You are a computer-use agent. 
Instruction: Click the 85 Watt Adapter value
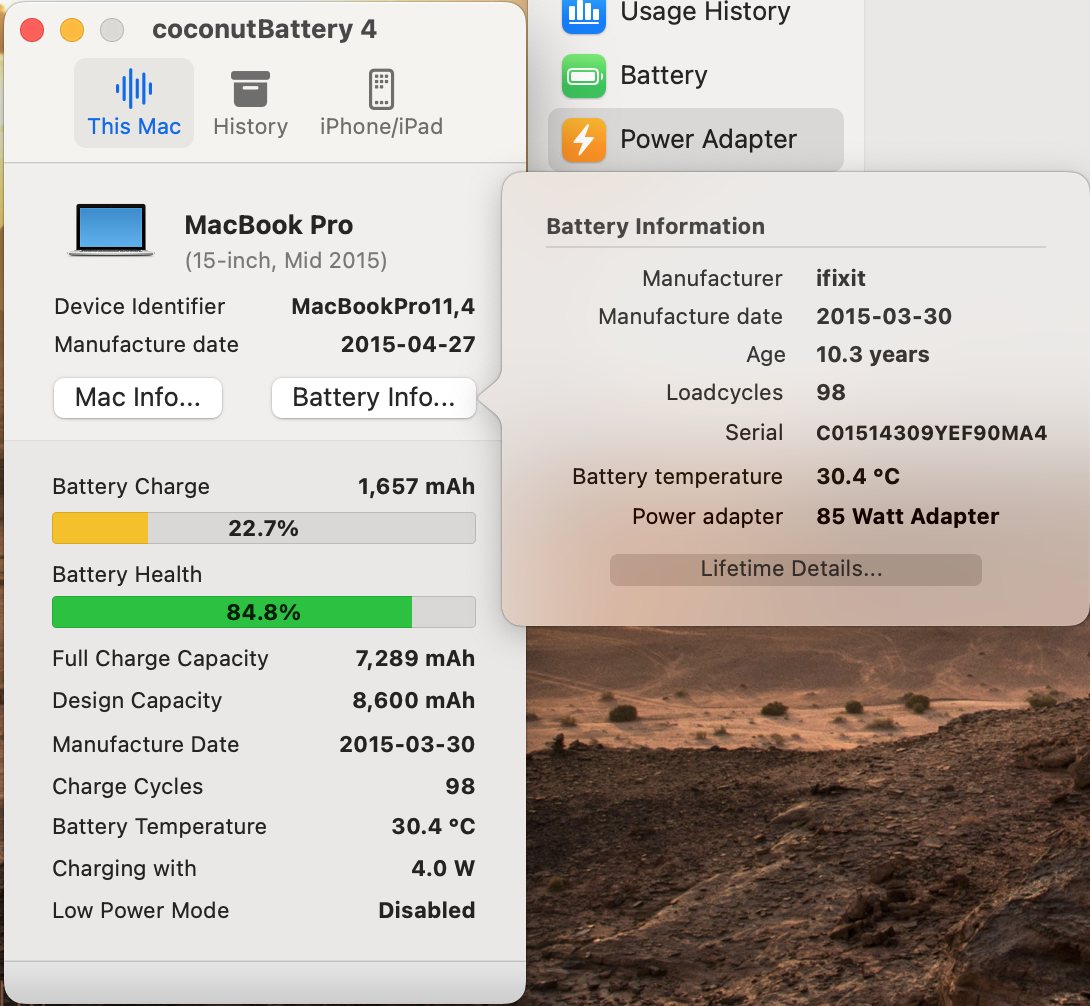point(907,517)
